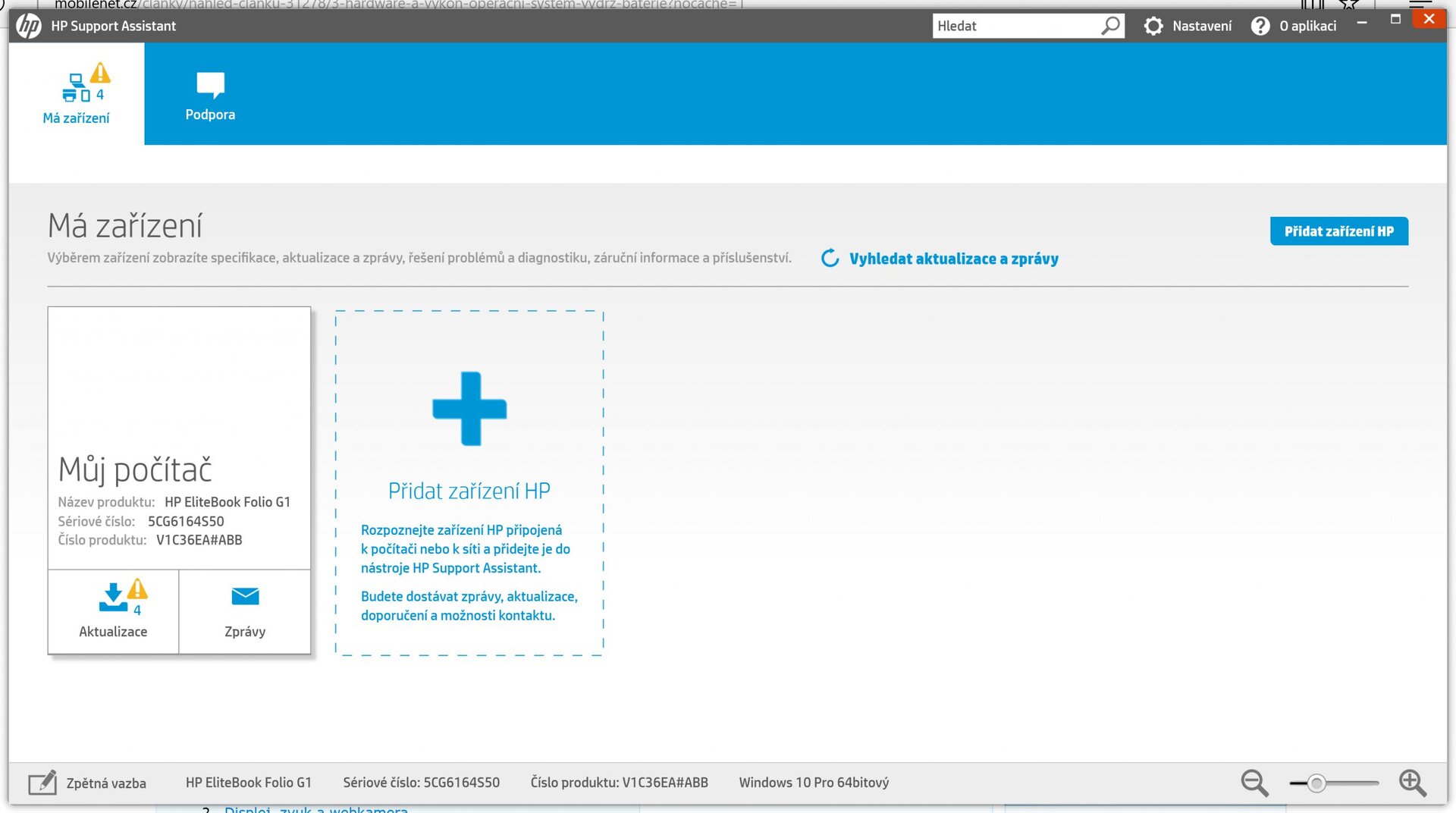The image size is (1456, 813).
Task: Switch to the Podpora tab
Action: [x=210, y=94]
